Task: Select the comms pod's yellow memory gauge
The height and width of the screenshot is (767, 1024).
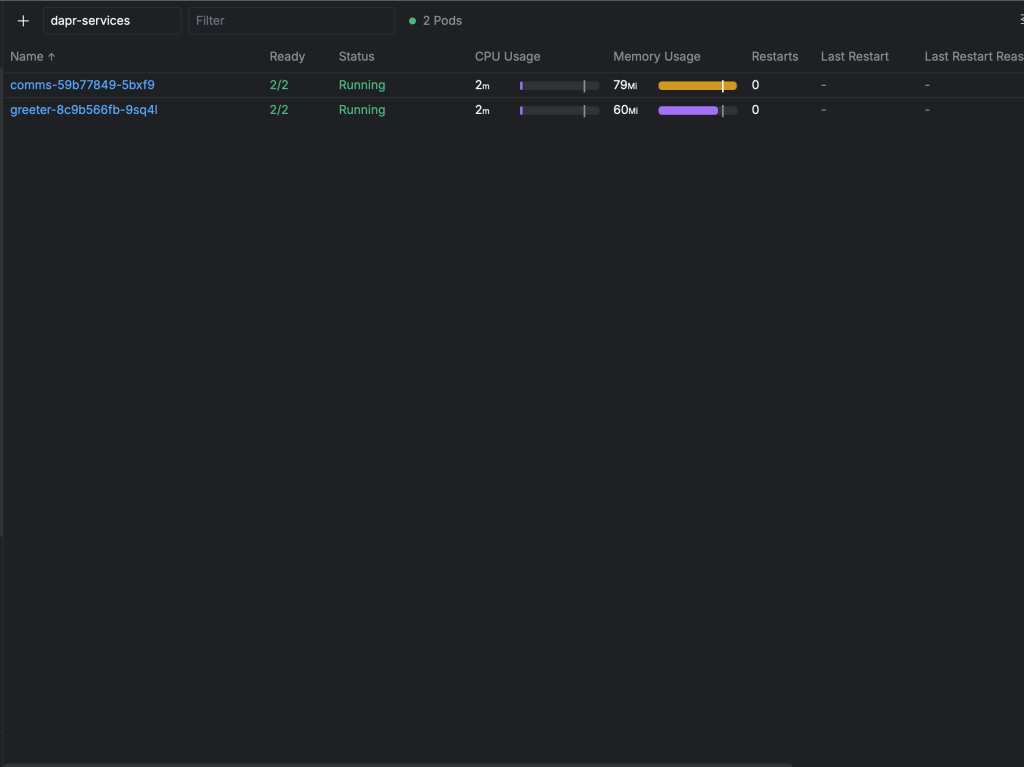Action: (x=696, y=85)
